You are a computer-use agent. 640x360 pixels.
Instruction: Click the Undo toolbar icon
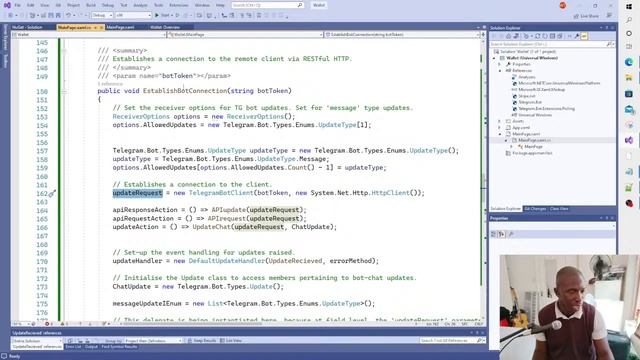(x=69, y=16)
